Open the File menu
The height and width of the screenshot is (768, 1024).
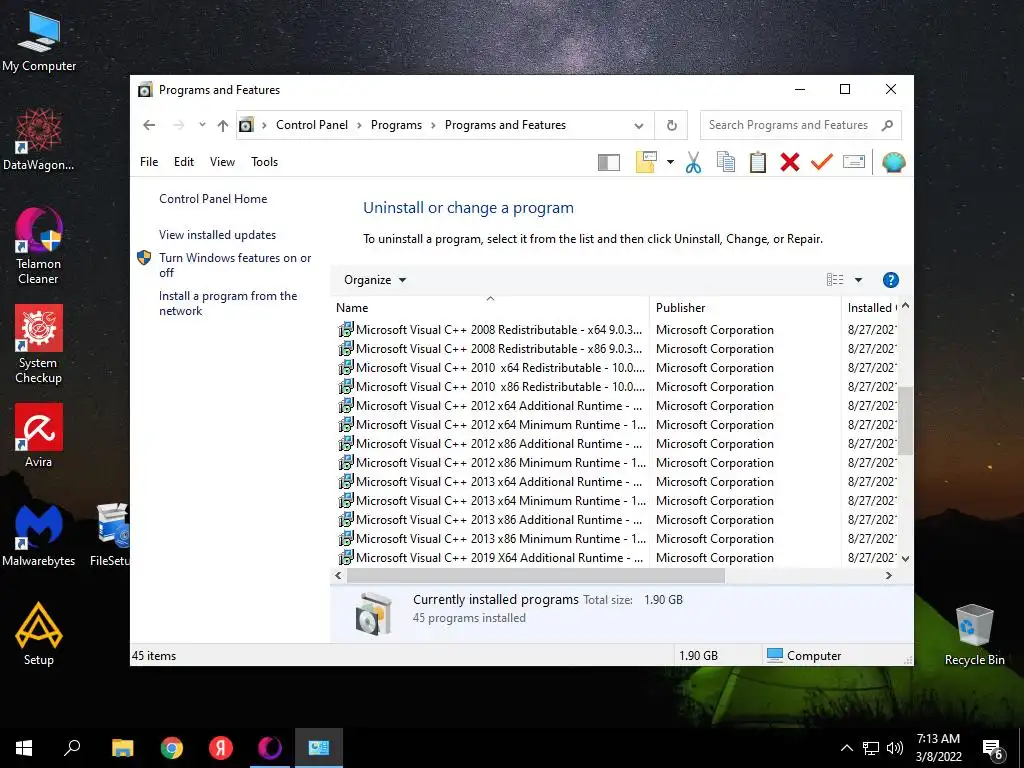tap(149, 162)
